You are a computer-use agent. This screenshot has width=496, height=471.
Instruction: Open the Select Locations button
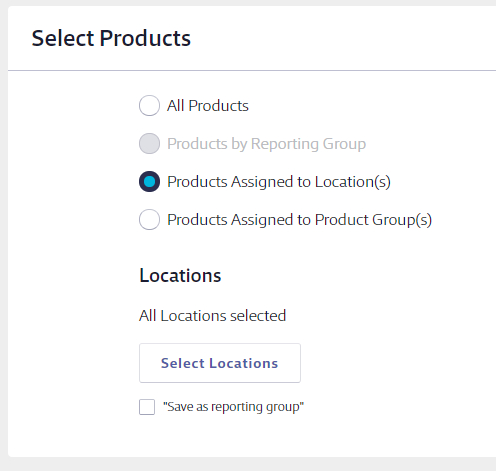point(220,363)
